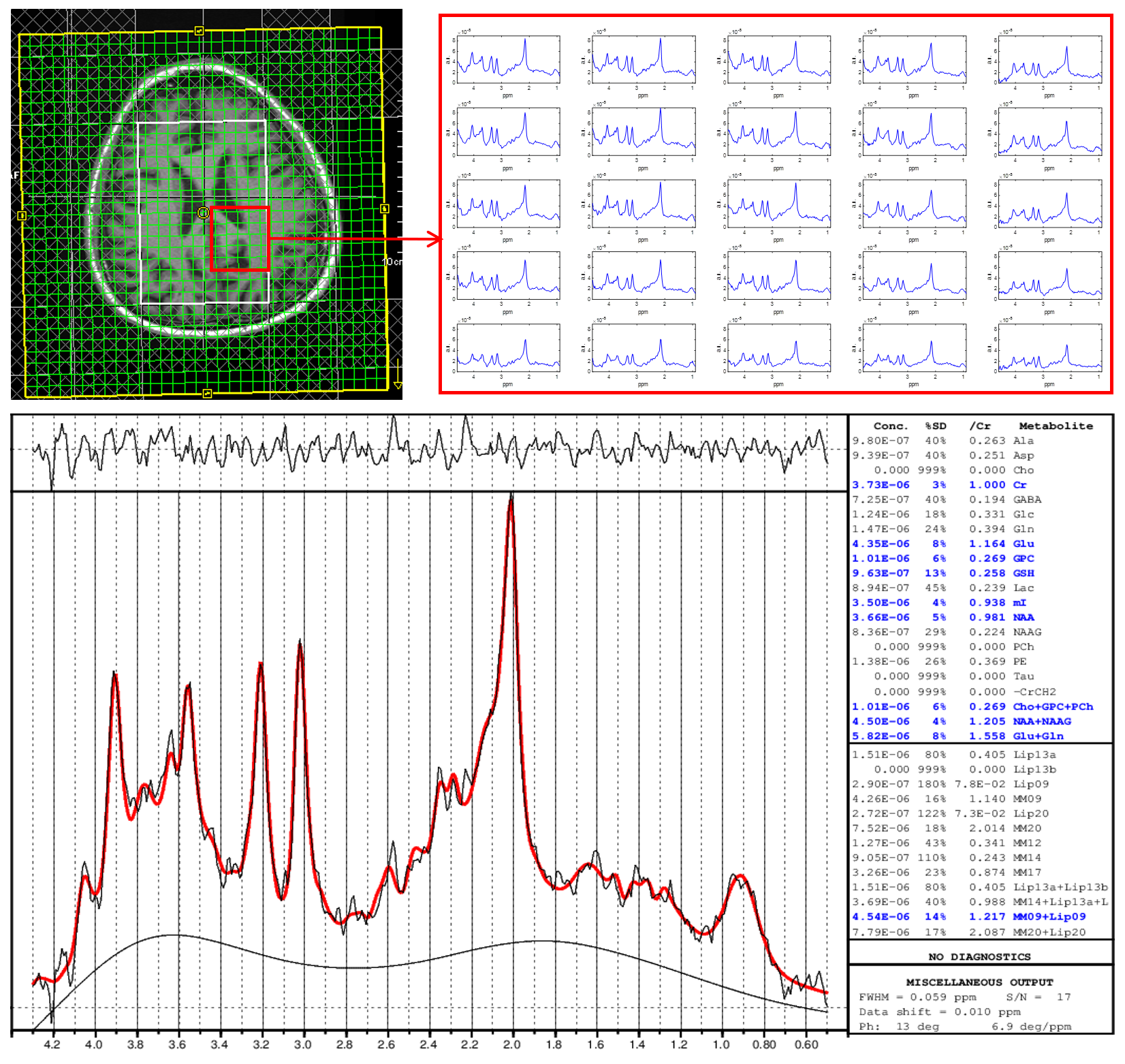Screen dimensions: 1125x1064
Task: Click the right yellow grid resize handle
Action: coord(385,208)
